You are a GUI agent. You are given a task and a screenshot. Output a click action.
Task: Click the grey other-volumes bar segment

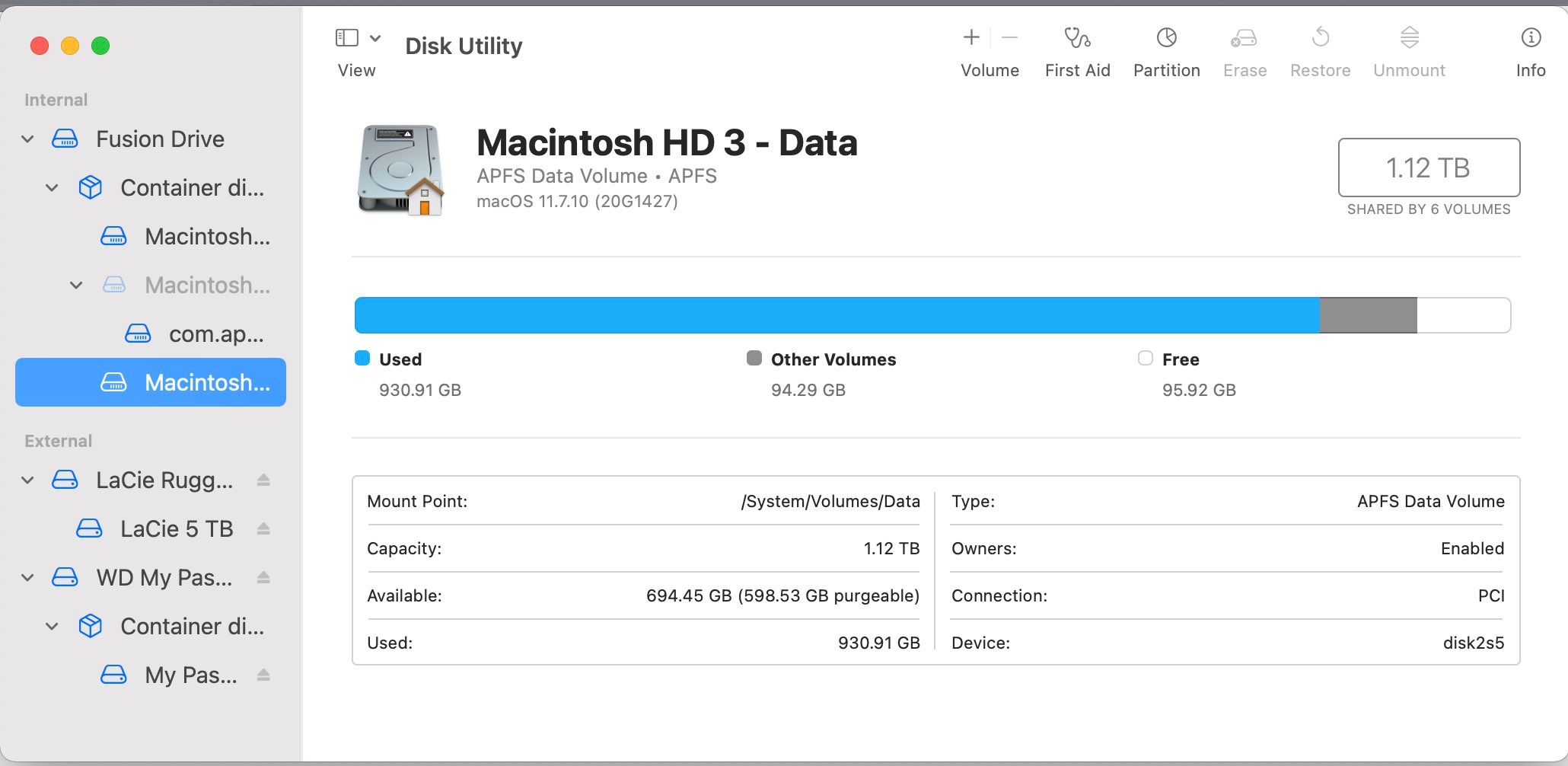pos(1369,315)
